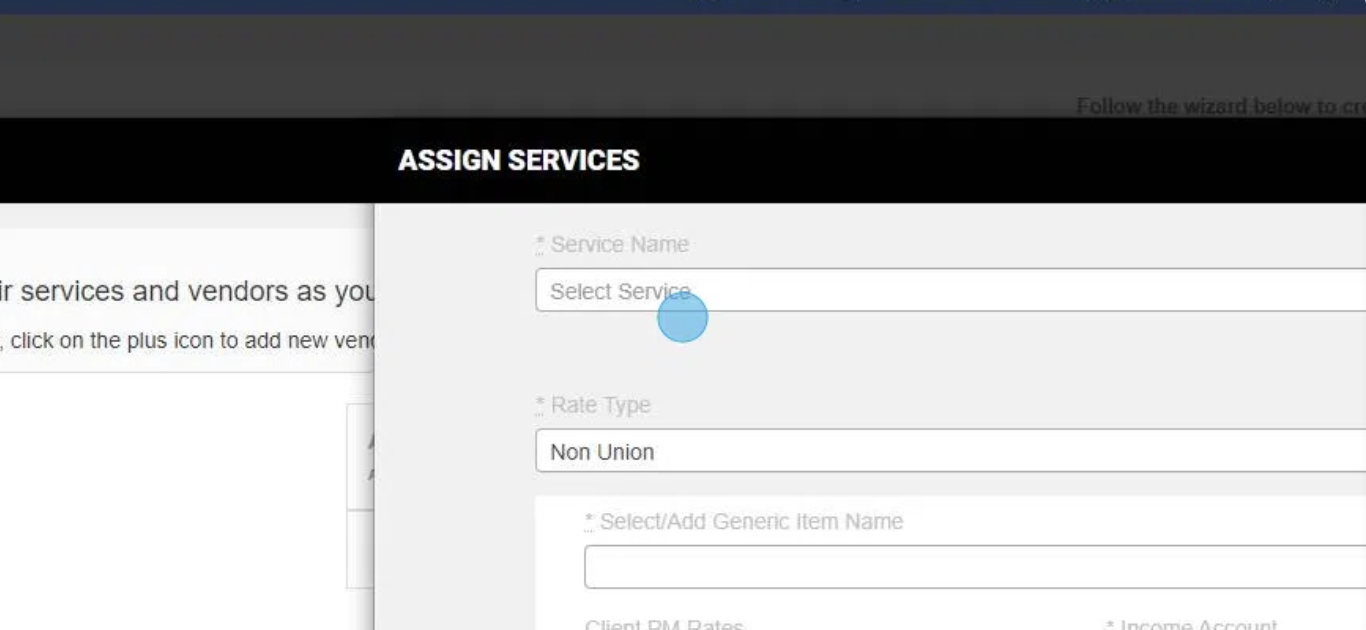
Task: Click the ASSIGN SERVICES dialog title
Action: point(518,160)
